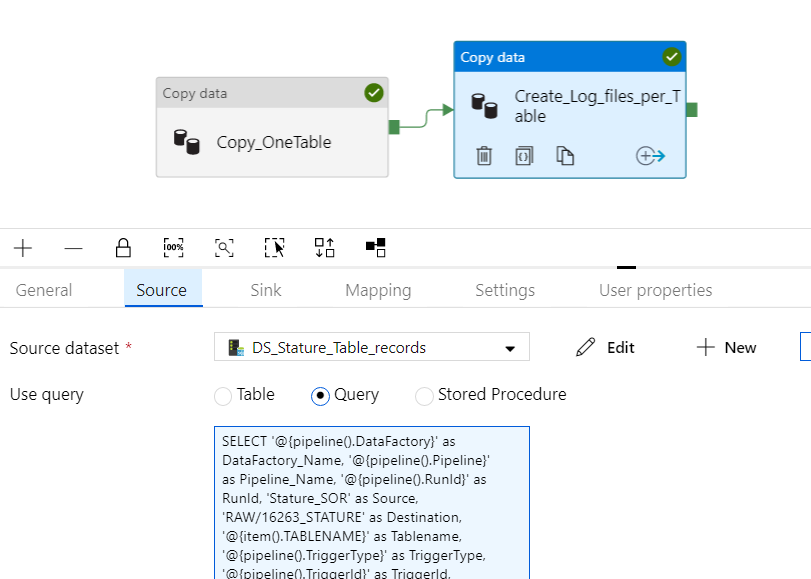Add an output connection from Create_Log_files_per_Table
The image size is (811, 579).
651,156
